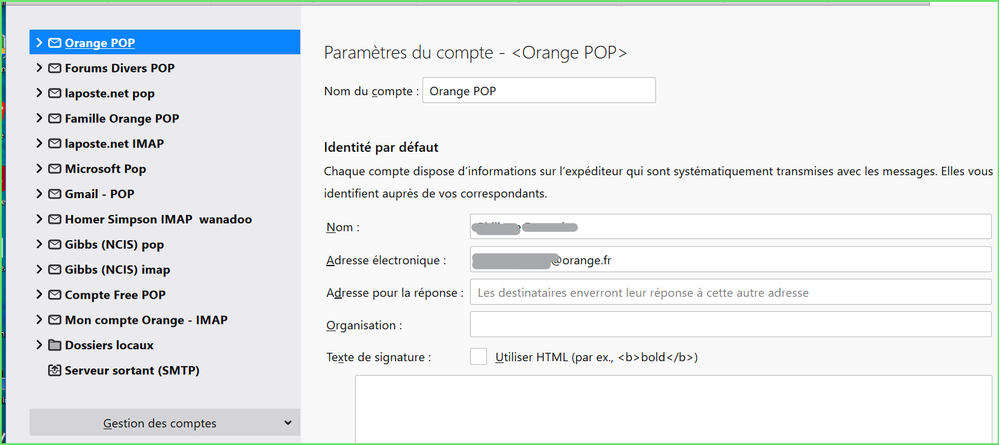Open the Gestion des comptes dropdown
Viewport: 999px width, 445px height.
tap(165, 423)
